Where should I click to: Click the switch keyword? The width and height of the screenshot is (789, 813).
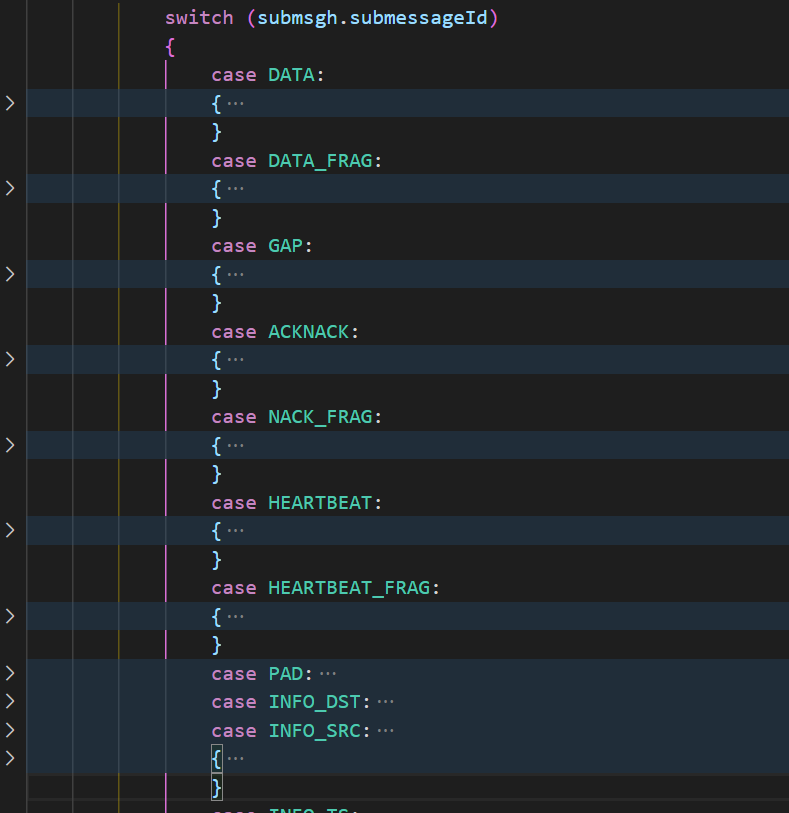coord(200,18)
